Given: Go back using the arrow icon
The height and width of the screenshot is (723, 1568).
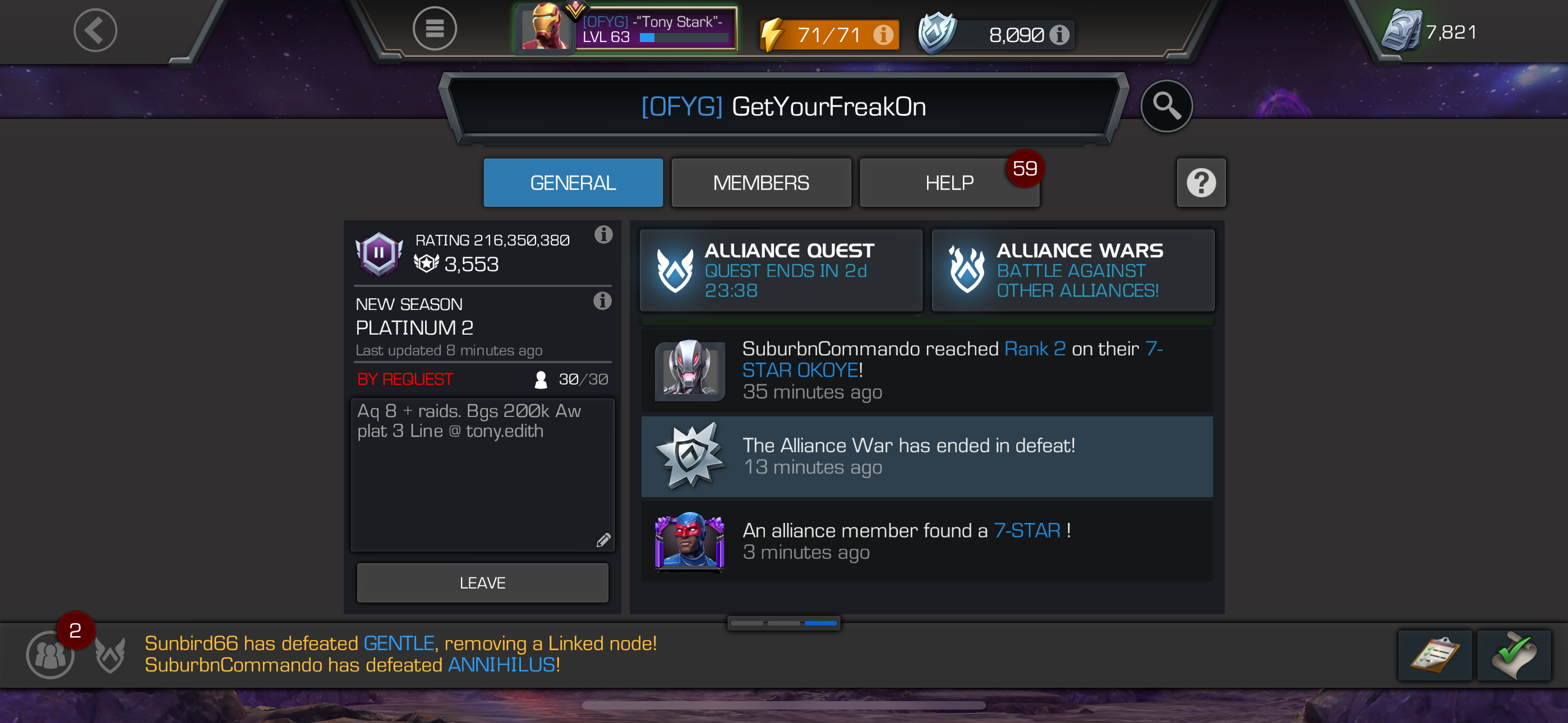Looking at the screenshot, I should click(x=95, y=30).
